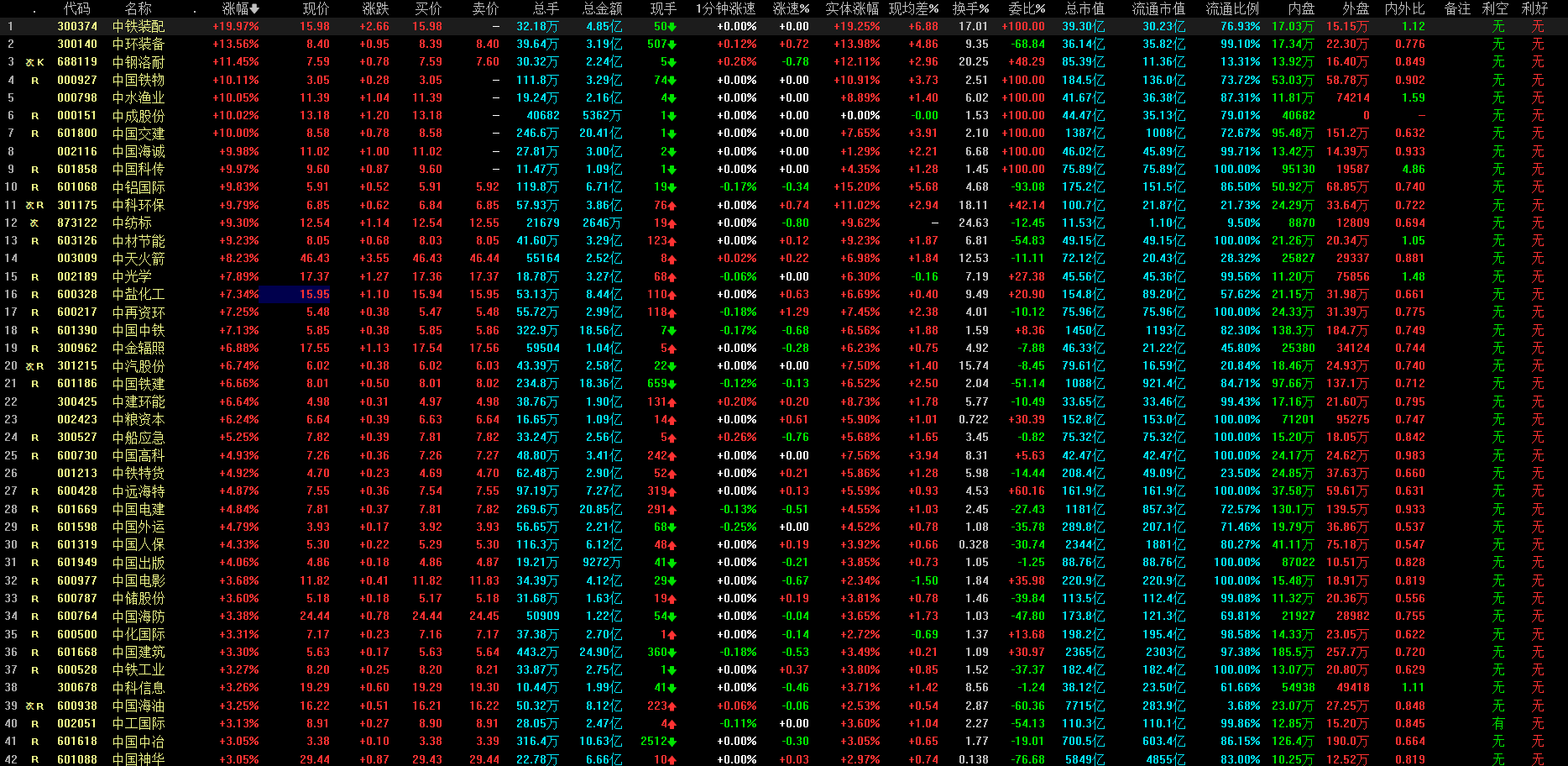Image resolution: width=1568 pixels, height=766 pixels.
Task: Select stock 中科环保
Action: [x=139, y=205]
